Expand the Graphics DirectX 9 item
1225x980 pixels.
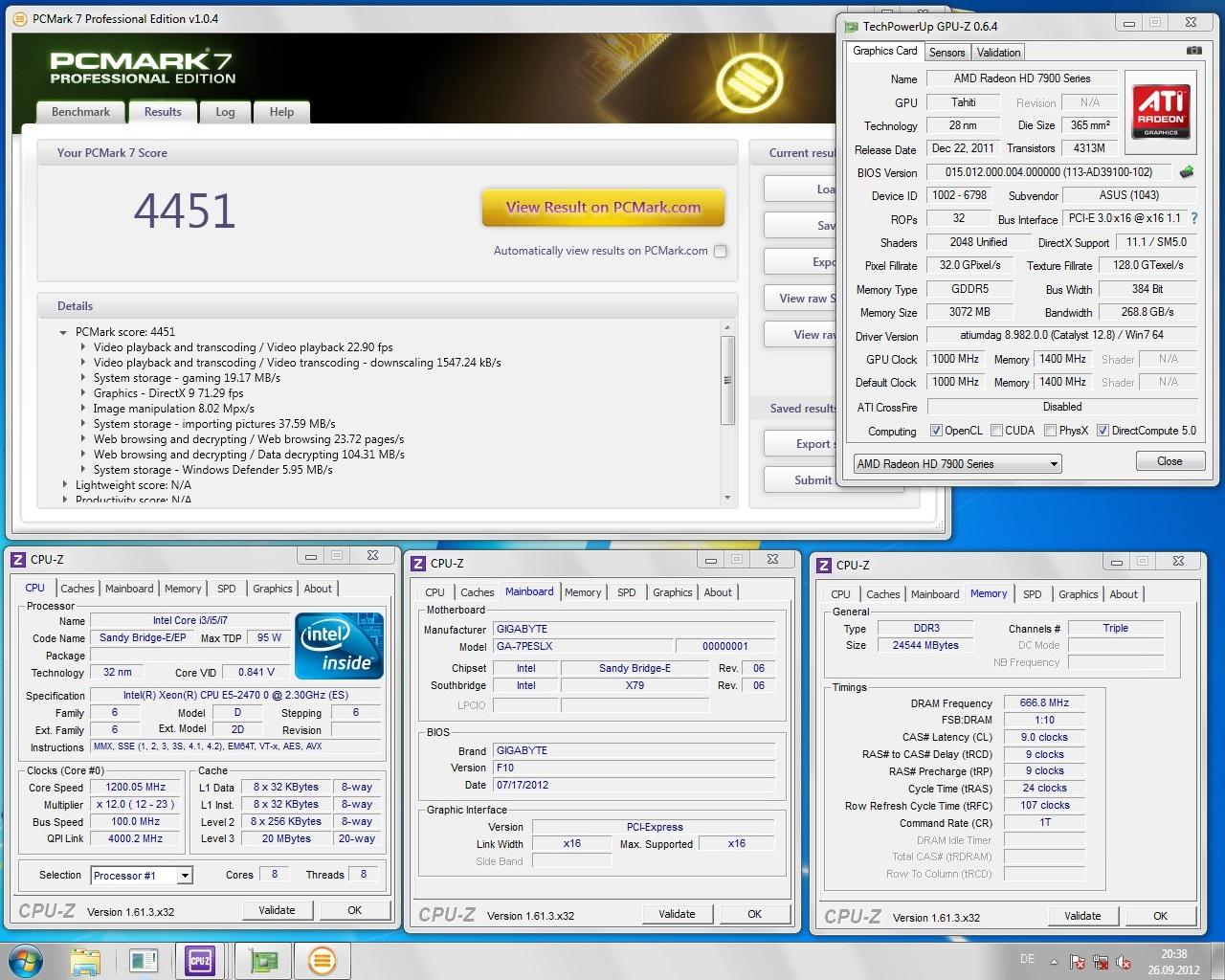point(82,393)
